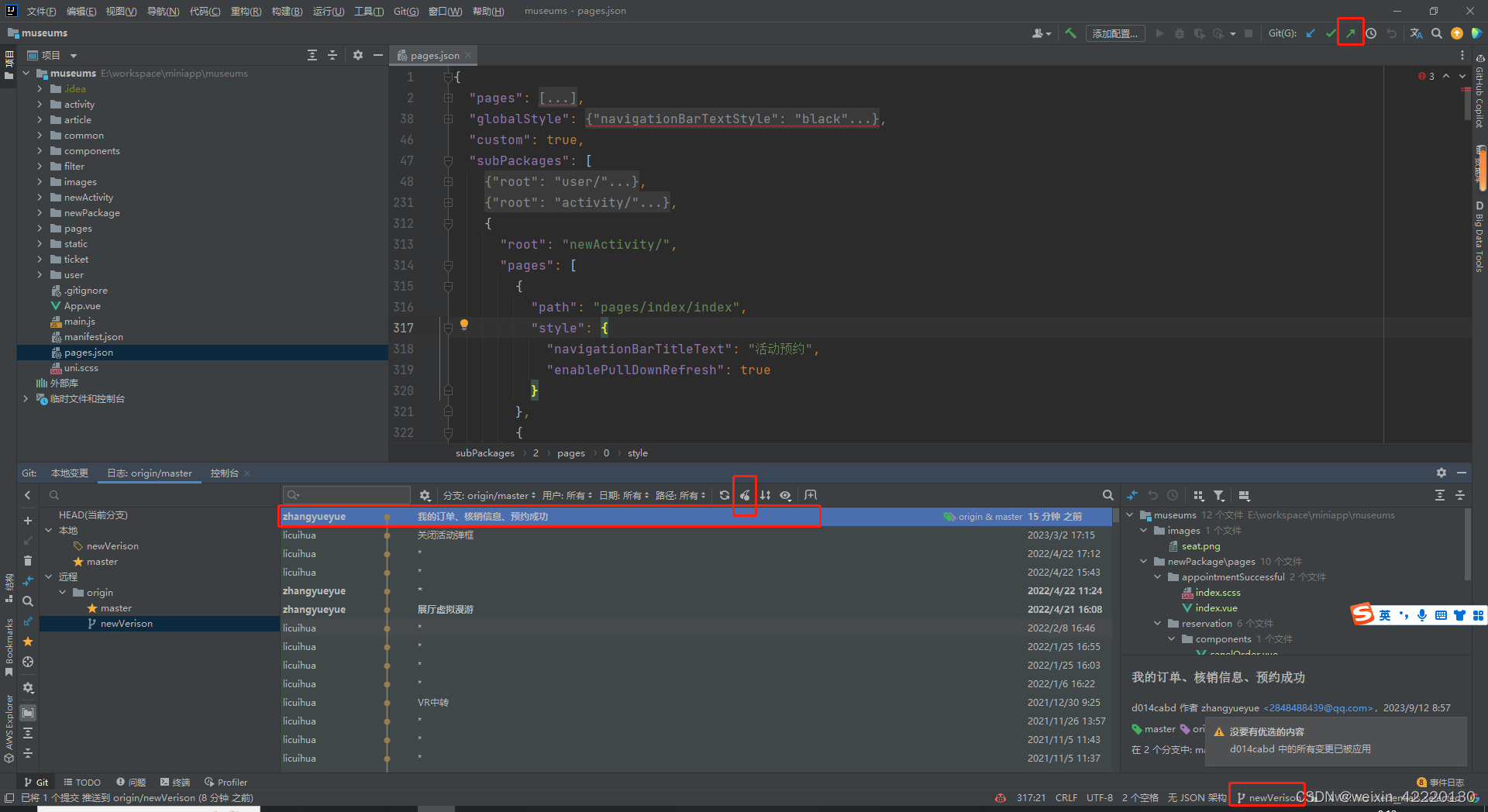Click the IntelliSort arrows icon in log
The height and width of the screenshot is (812, 1488).
(765, 495)
